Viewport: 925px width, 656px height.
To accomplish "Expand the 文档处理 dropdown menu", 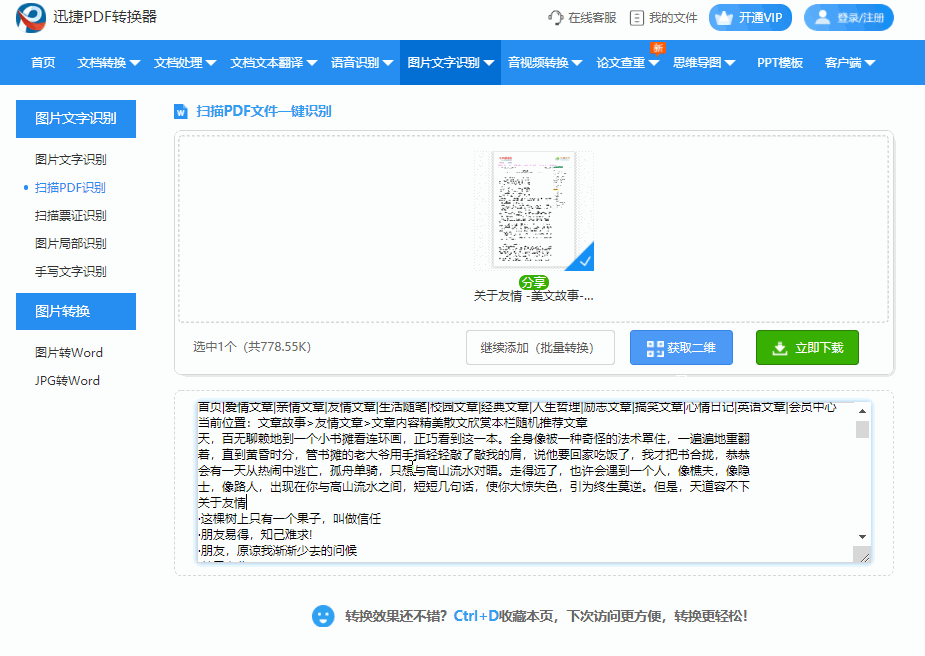I will pyautogui.click(x=185, y=63).
